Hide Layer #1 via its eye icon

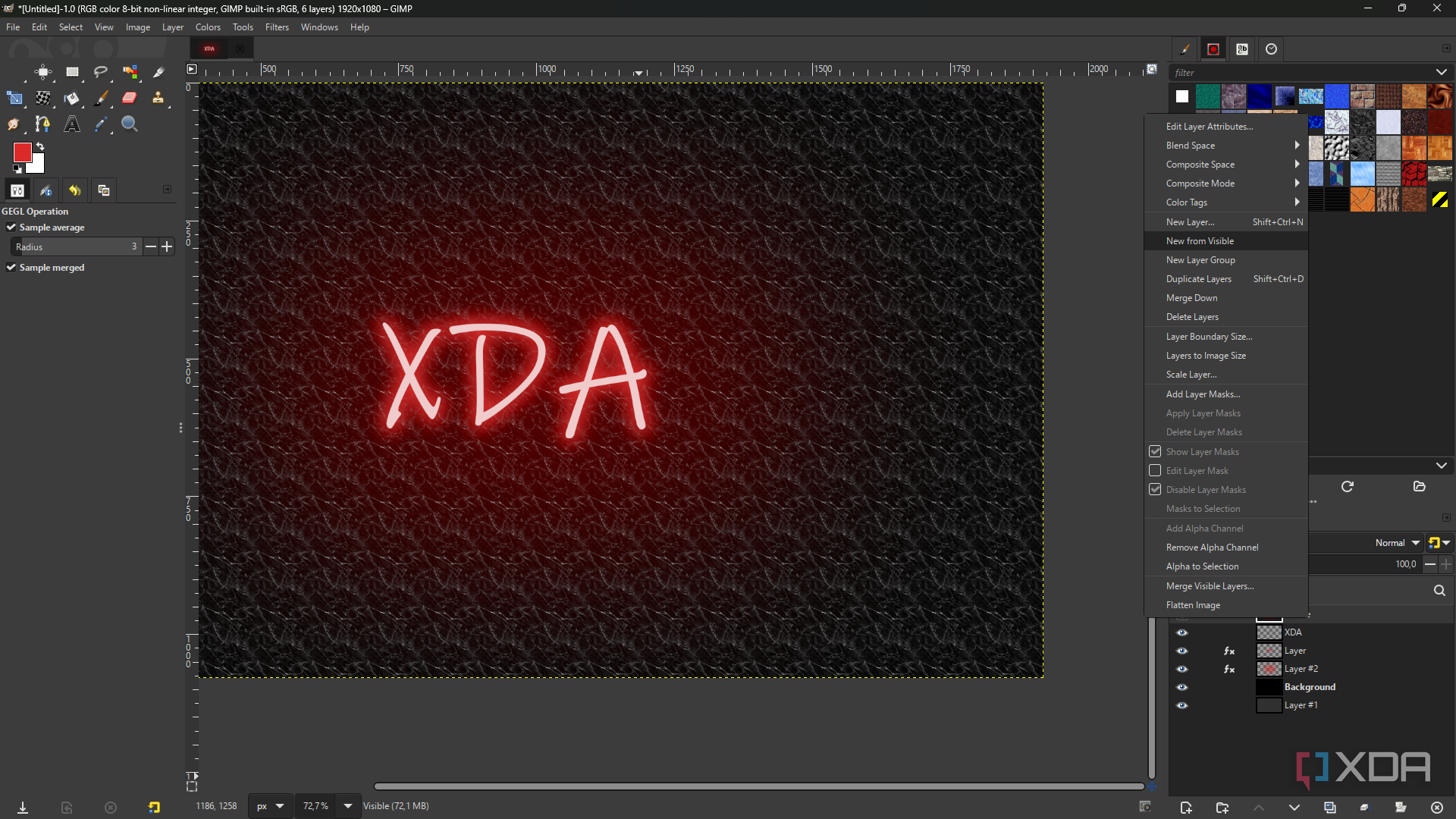pyautogui.click(x=1181, y=705)
